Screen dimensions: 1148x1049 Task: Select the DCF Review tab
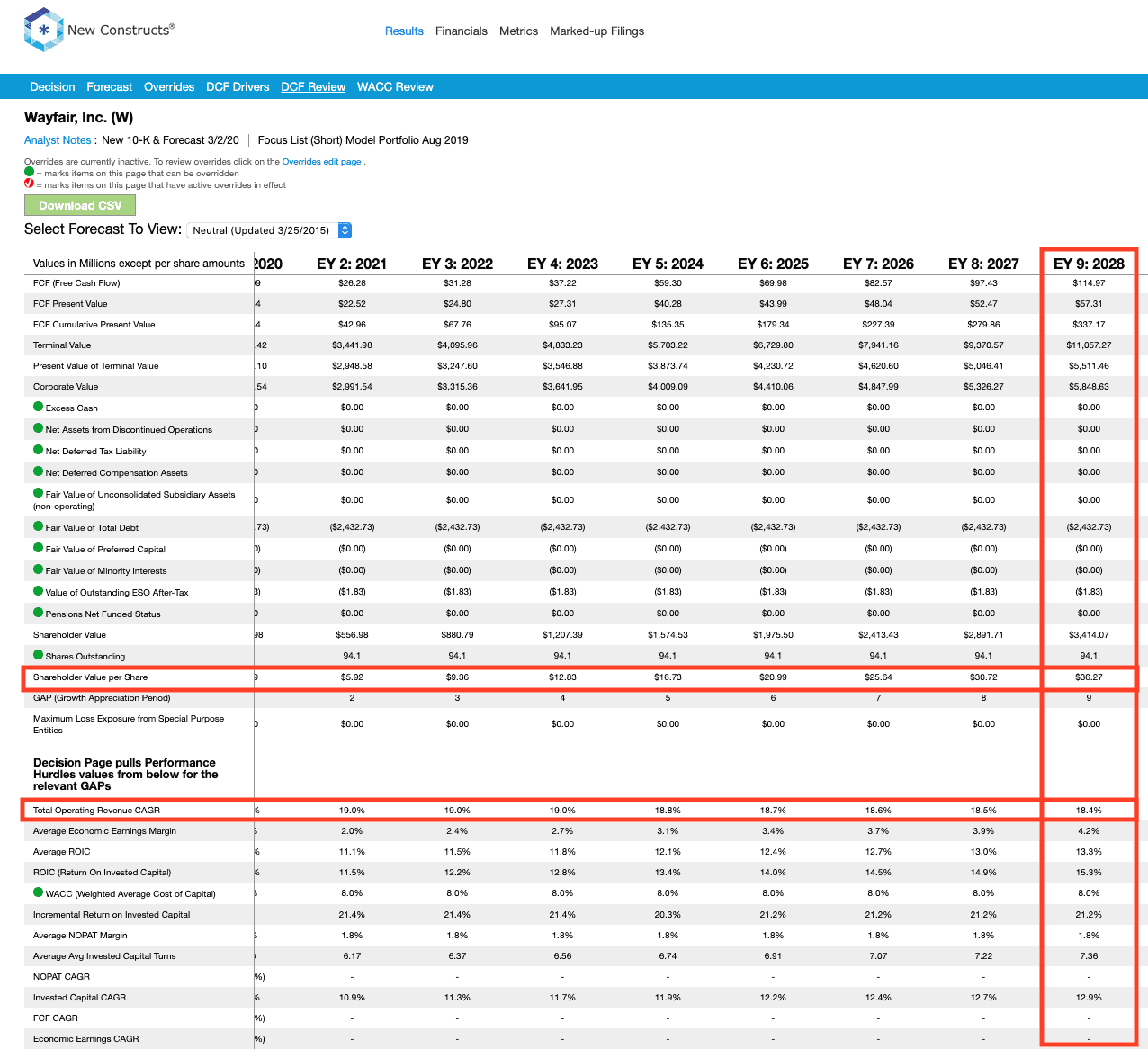click(x=313, y=87)
